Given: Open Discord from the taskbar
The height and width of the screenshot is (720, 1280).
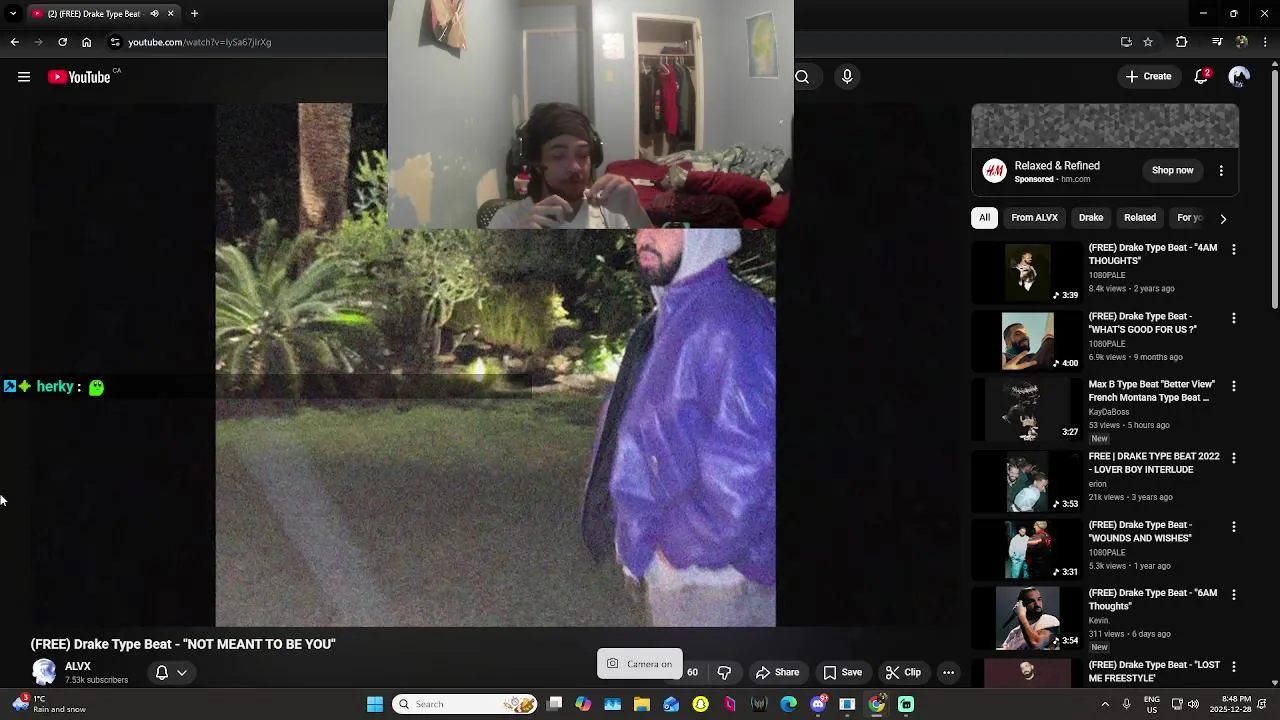Looking at the screenshot, I should pos(818,704).
